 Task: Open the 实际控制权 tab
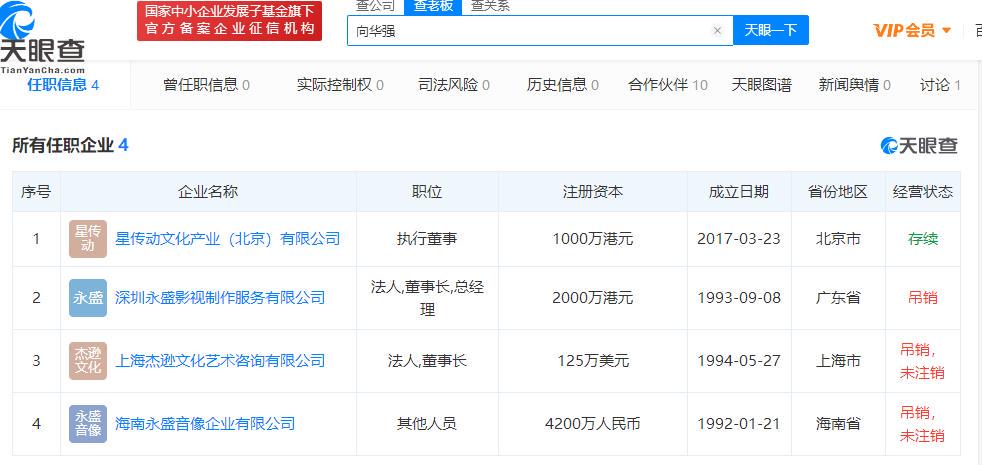click(340, 85)
